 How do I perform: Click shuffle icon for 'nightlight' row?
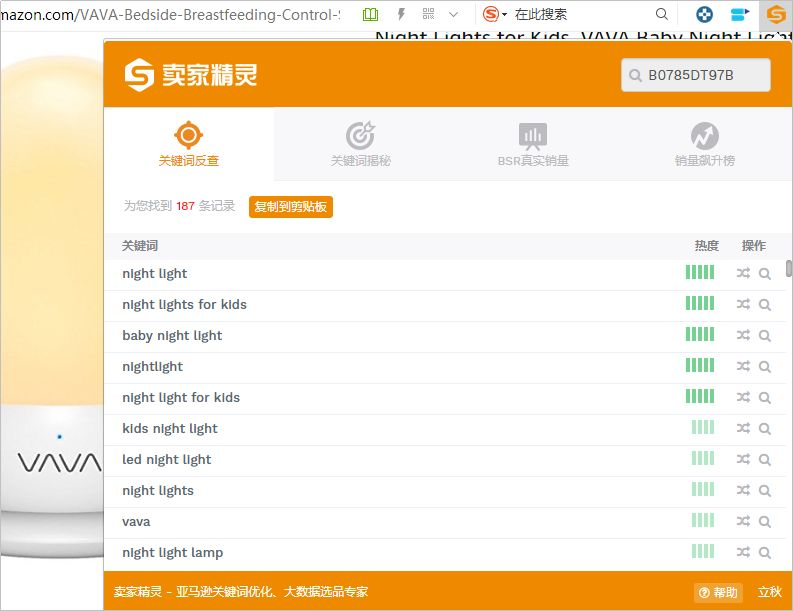tap(743, 366)
